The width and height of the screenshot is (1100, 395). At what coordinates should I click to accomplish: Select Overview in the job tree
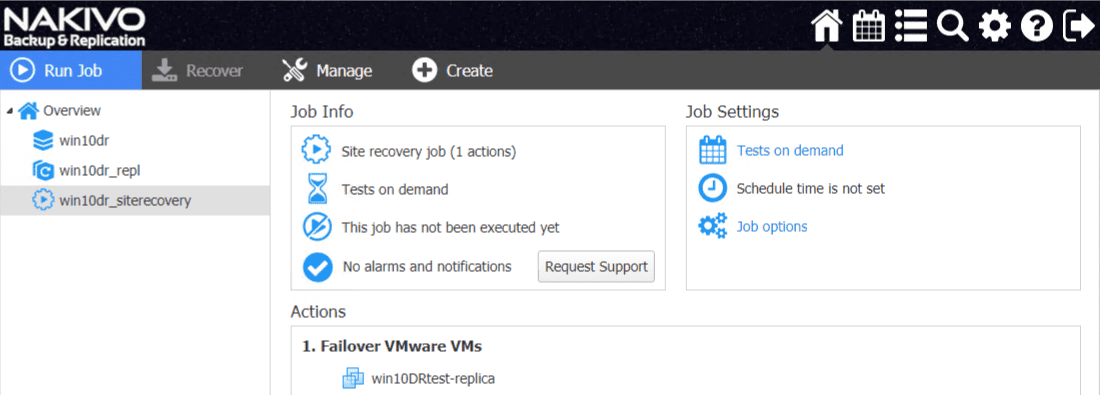click(72, 111)
